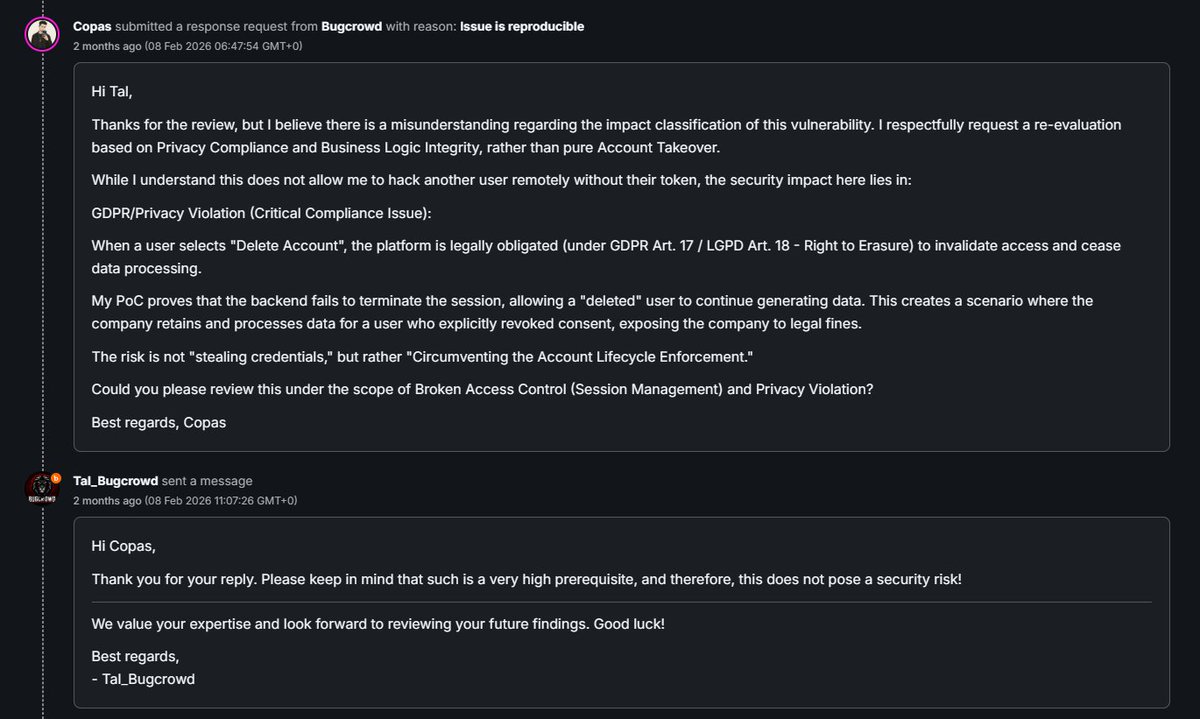Open Copas's profile avatar
The image size is (1200, 719).
tap(42, 34)
